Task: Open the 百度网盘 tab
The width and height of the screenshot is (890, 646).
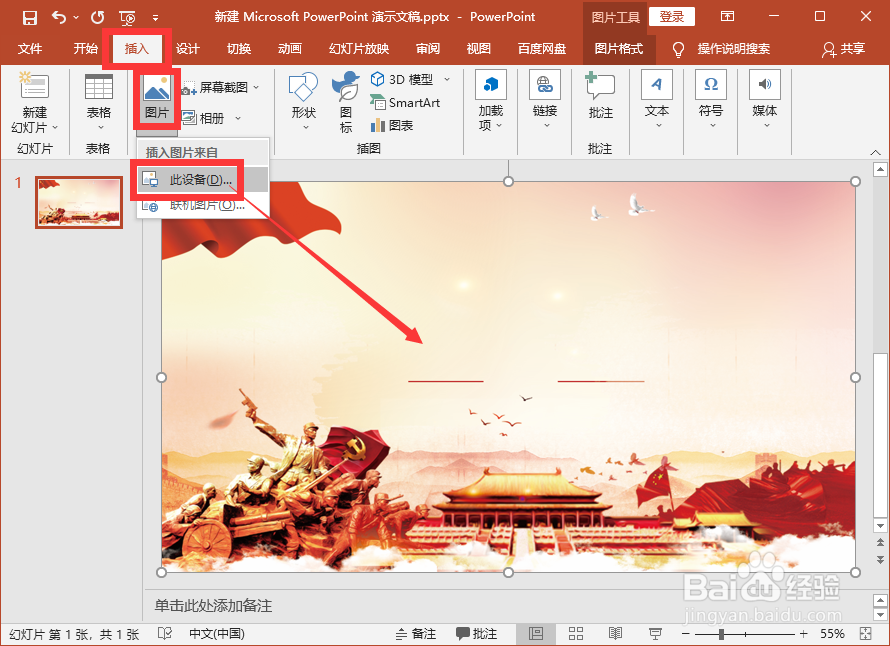Action: pos(541,49)
